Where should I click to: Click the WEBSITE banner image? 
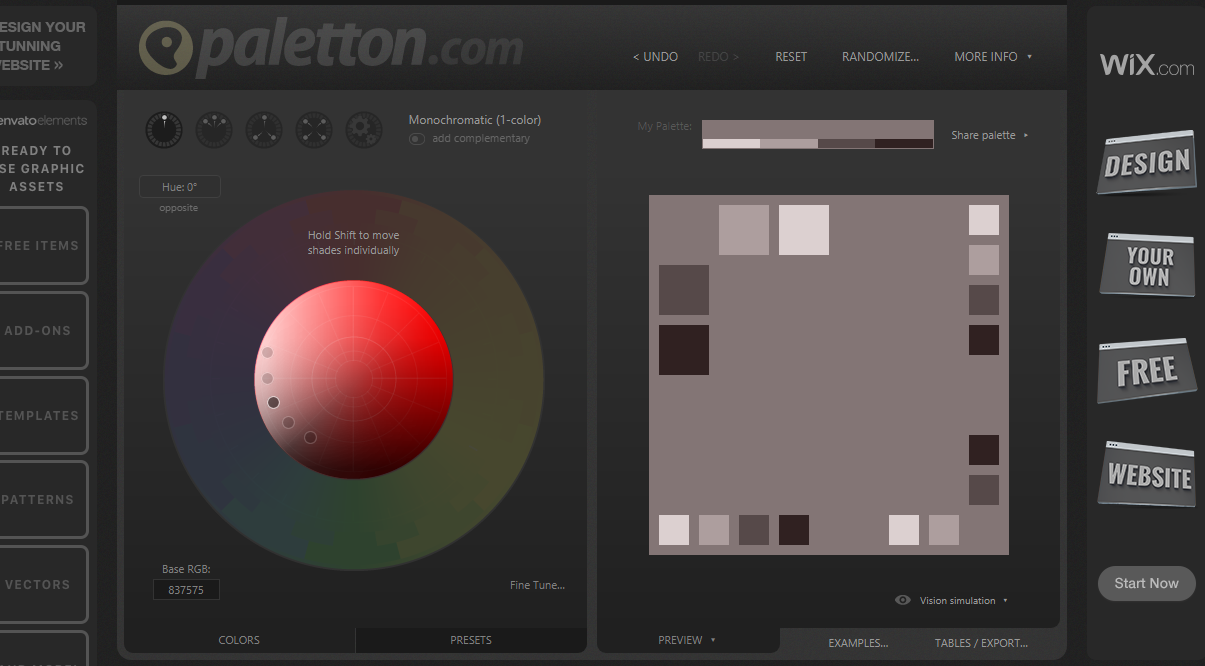pos(1147,474)
